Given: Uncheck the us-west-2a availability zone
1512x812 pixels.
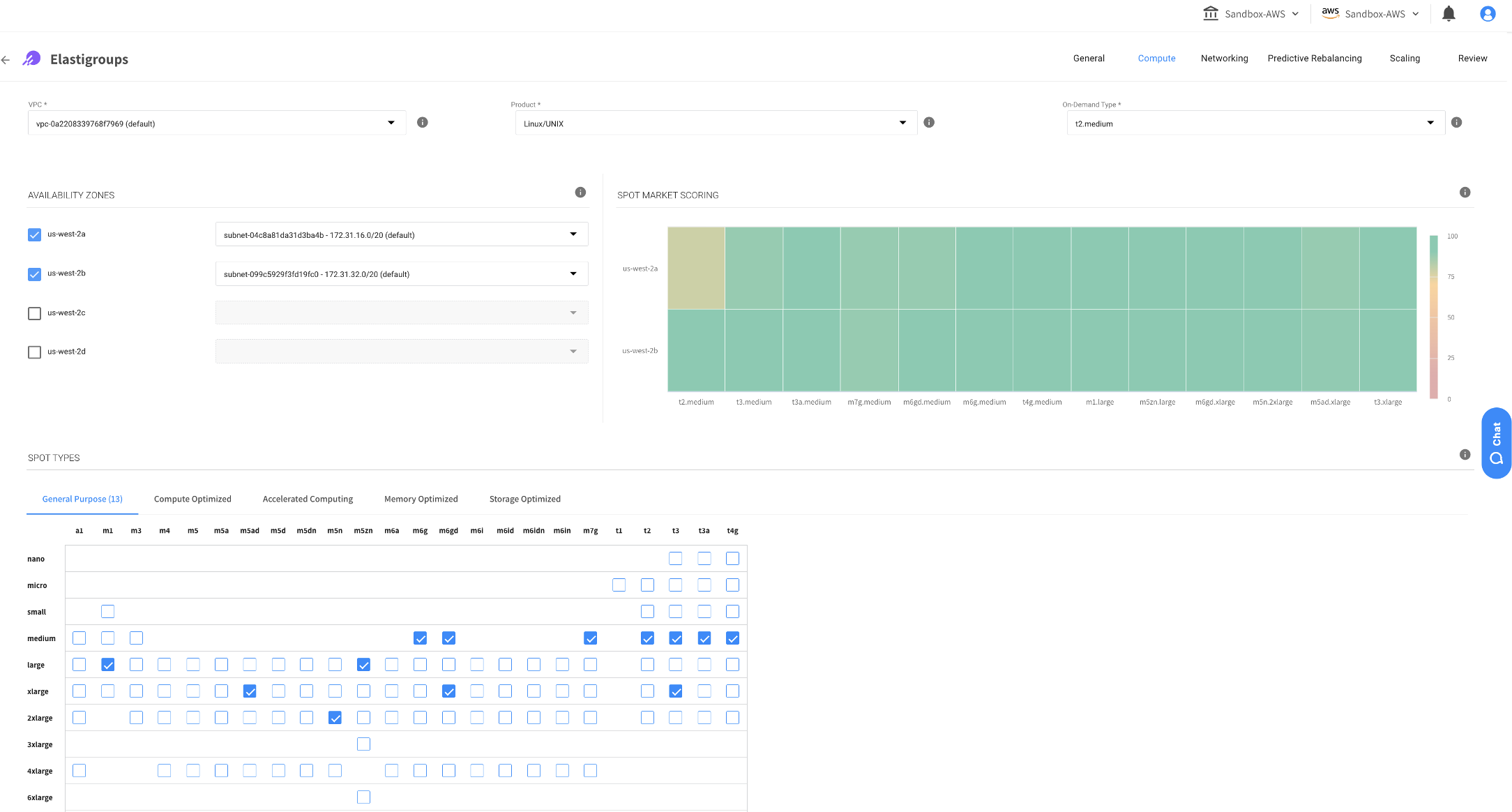Looking at the screenshot, I should click(x=34, y=235).
